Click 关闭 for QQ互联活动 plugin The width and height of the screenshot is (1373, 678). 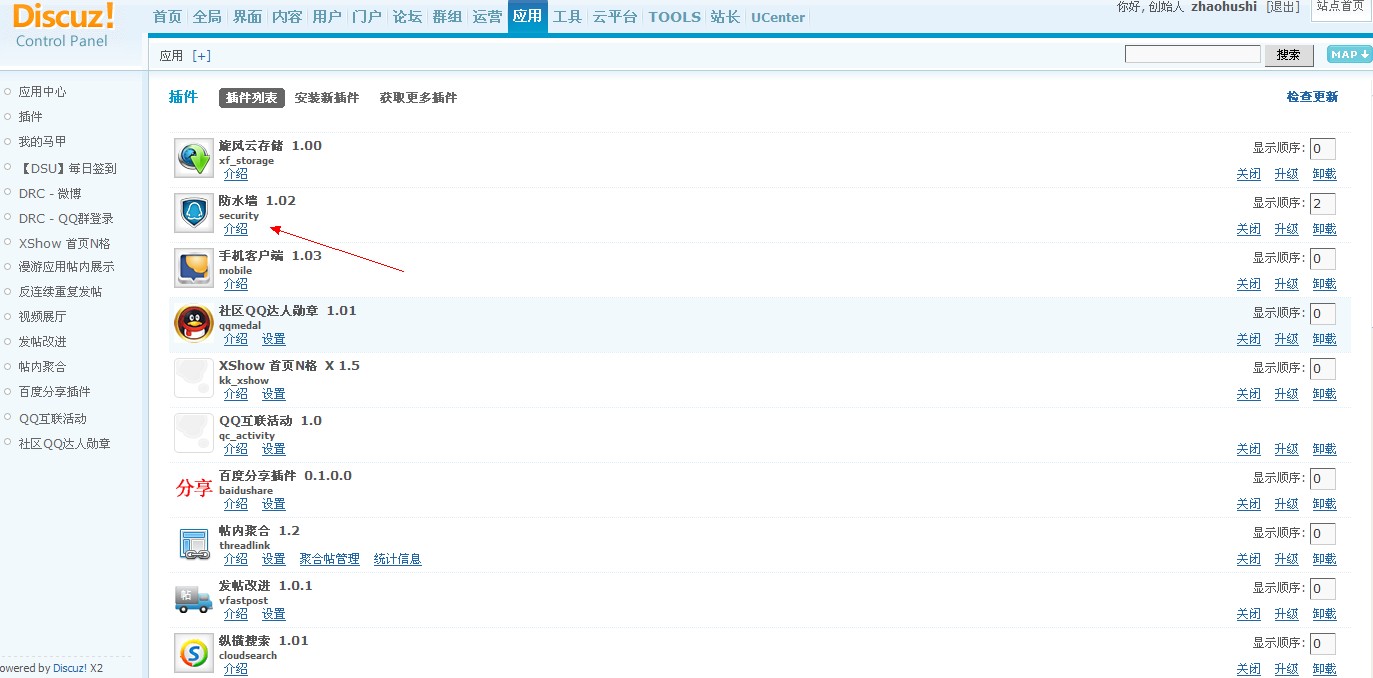tap(1249, 449)
